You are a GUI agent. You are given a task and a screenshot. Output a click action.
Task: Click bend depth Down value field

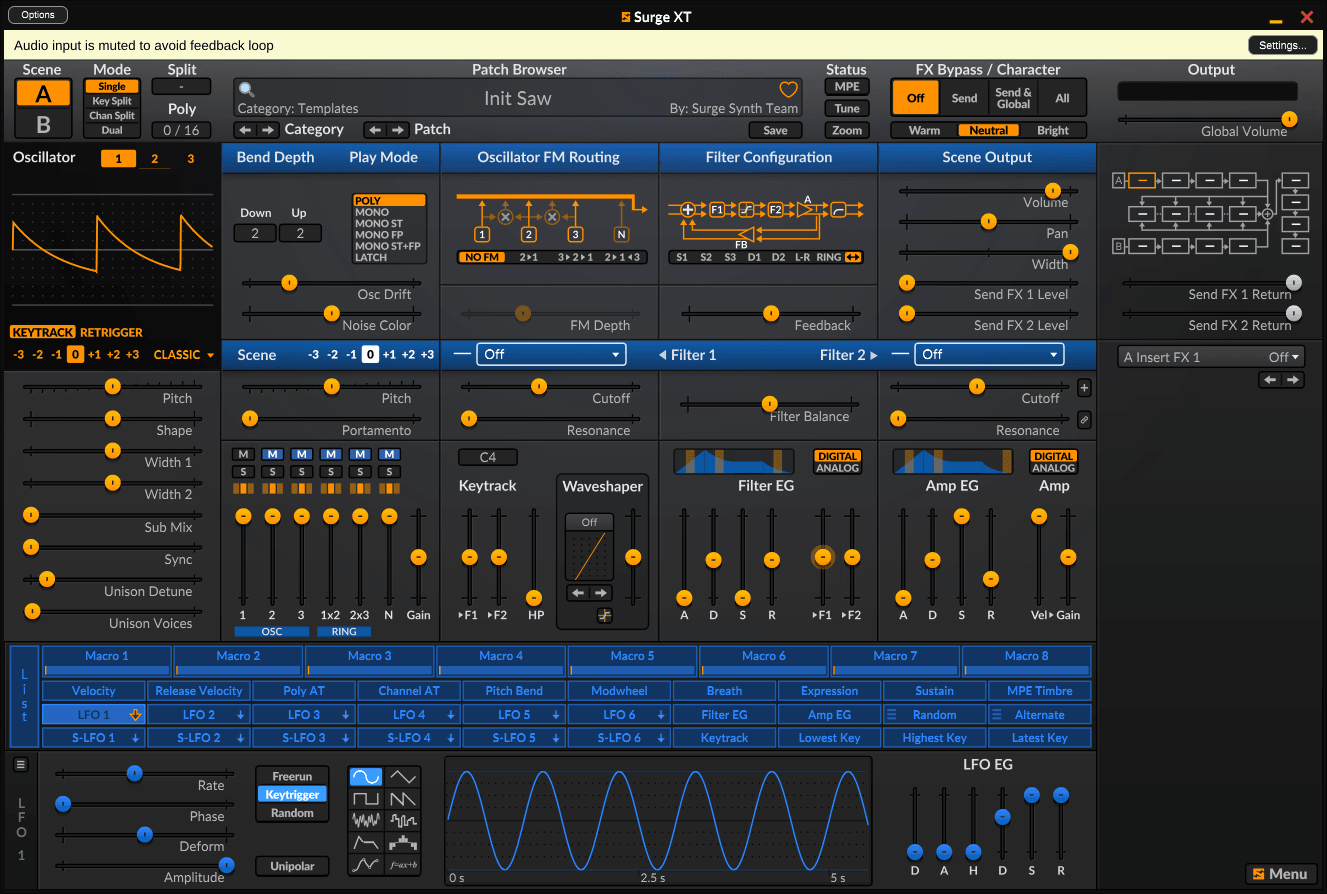click(x=255, y=233)
